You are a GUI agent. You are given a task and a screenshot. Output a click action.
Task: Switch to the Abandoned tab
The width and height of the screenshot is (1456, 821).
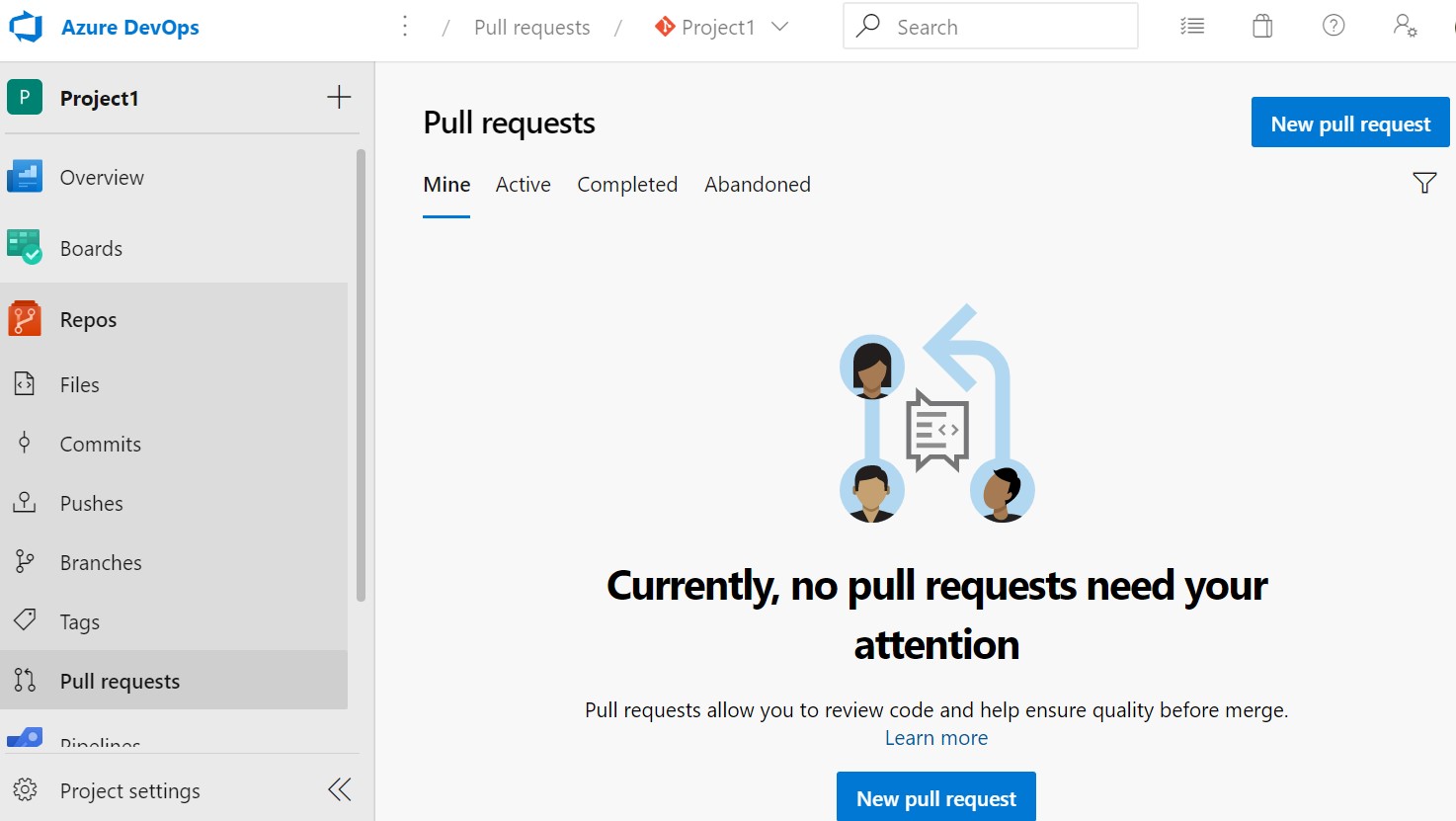click(x=757, y=185)
